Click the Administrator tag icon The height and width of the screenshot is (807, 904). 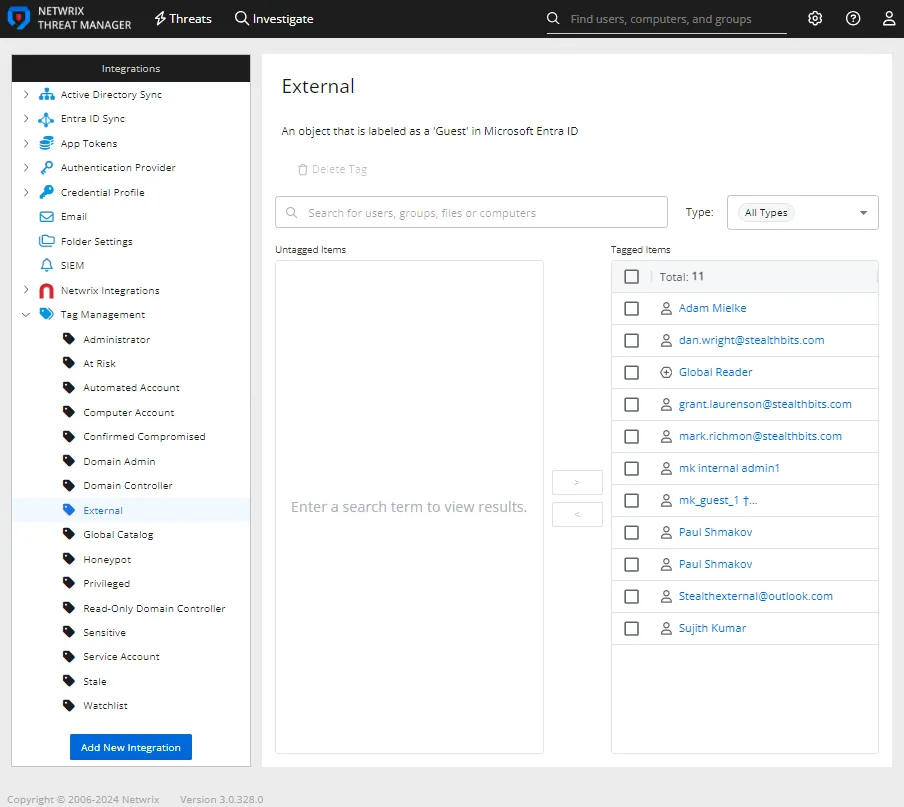[69, 339]
